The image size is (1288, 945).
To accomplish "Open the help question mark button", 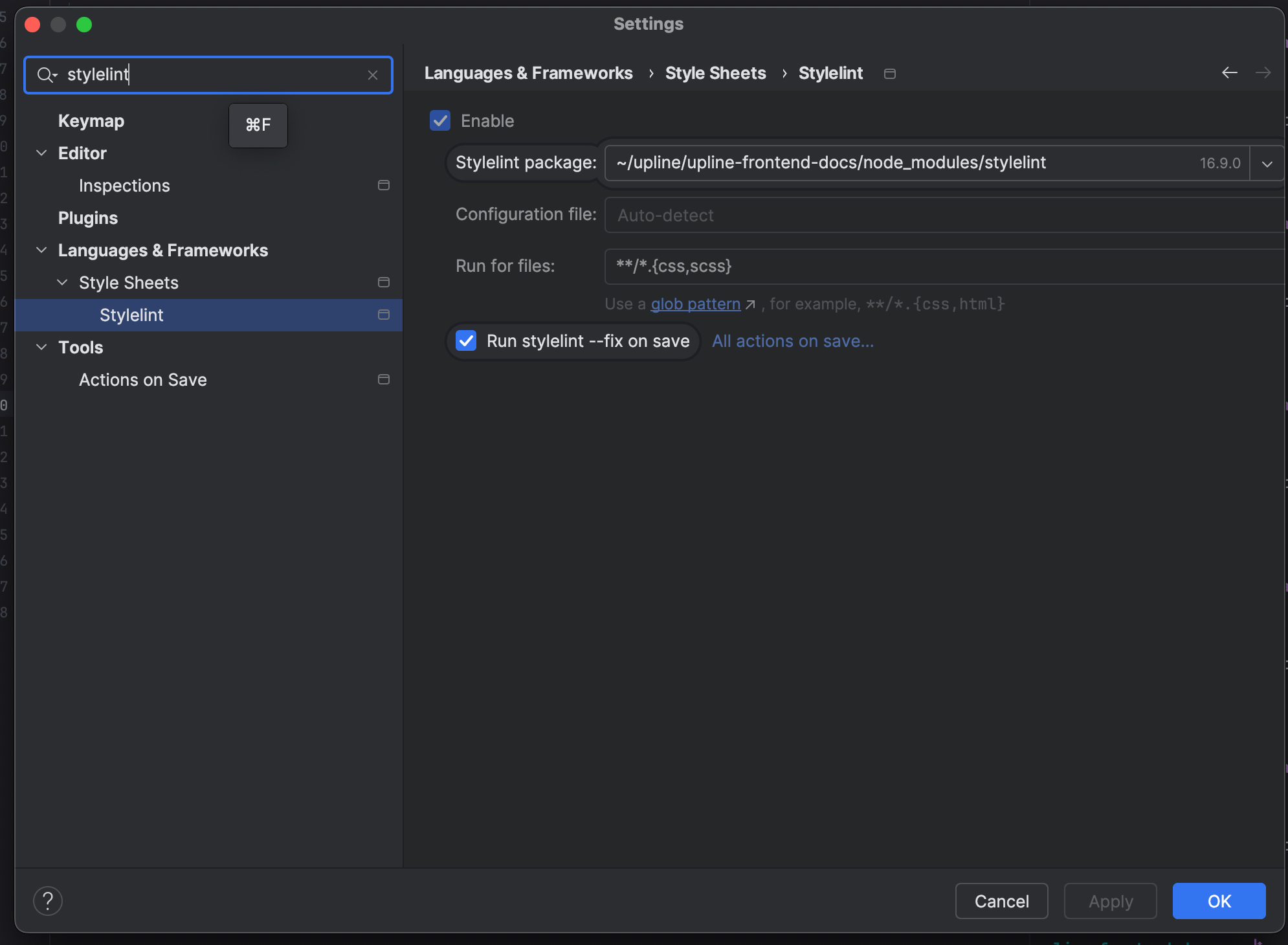I will [48, 901].
